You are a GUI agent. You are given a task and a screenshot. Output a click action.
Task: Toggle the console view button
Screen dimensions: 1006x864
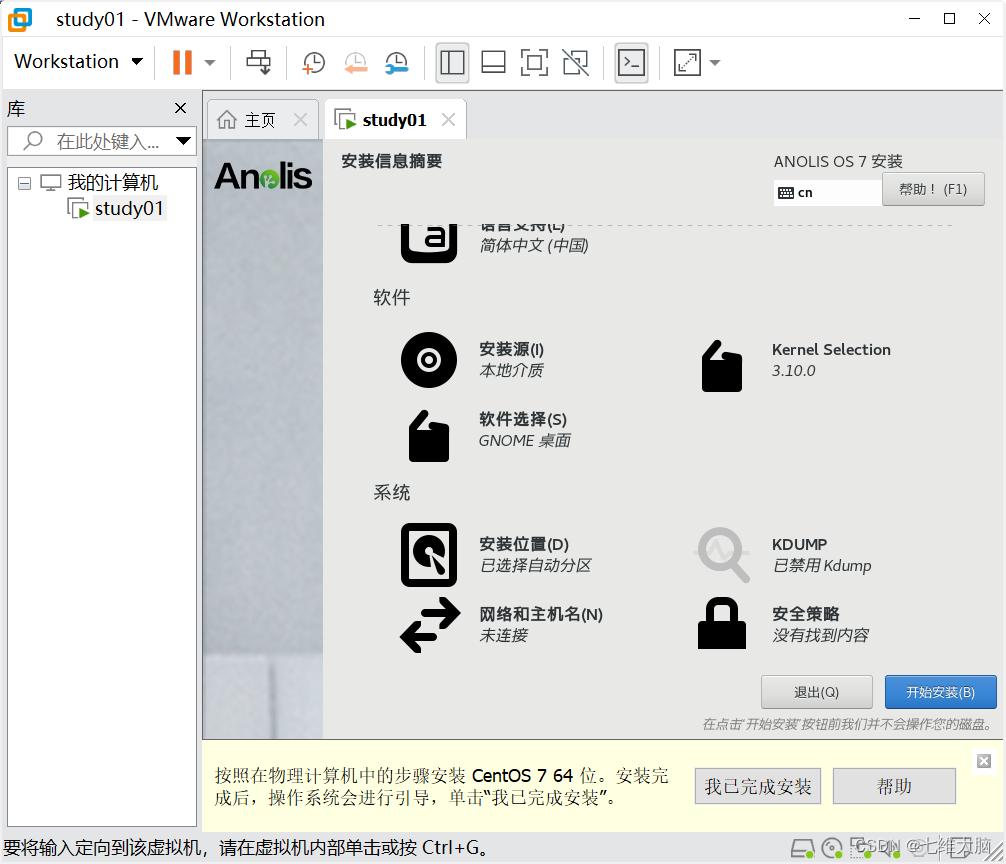631,63
